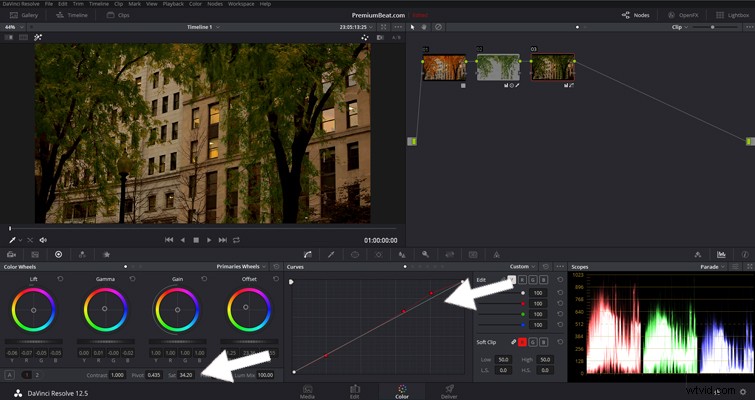Toggle the Nodes panel
755x400 pixels.
[x=636, y=15]
